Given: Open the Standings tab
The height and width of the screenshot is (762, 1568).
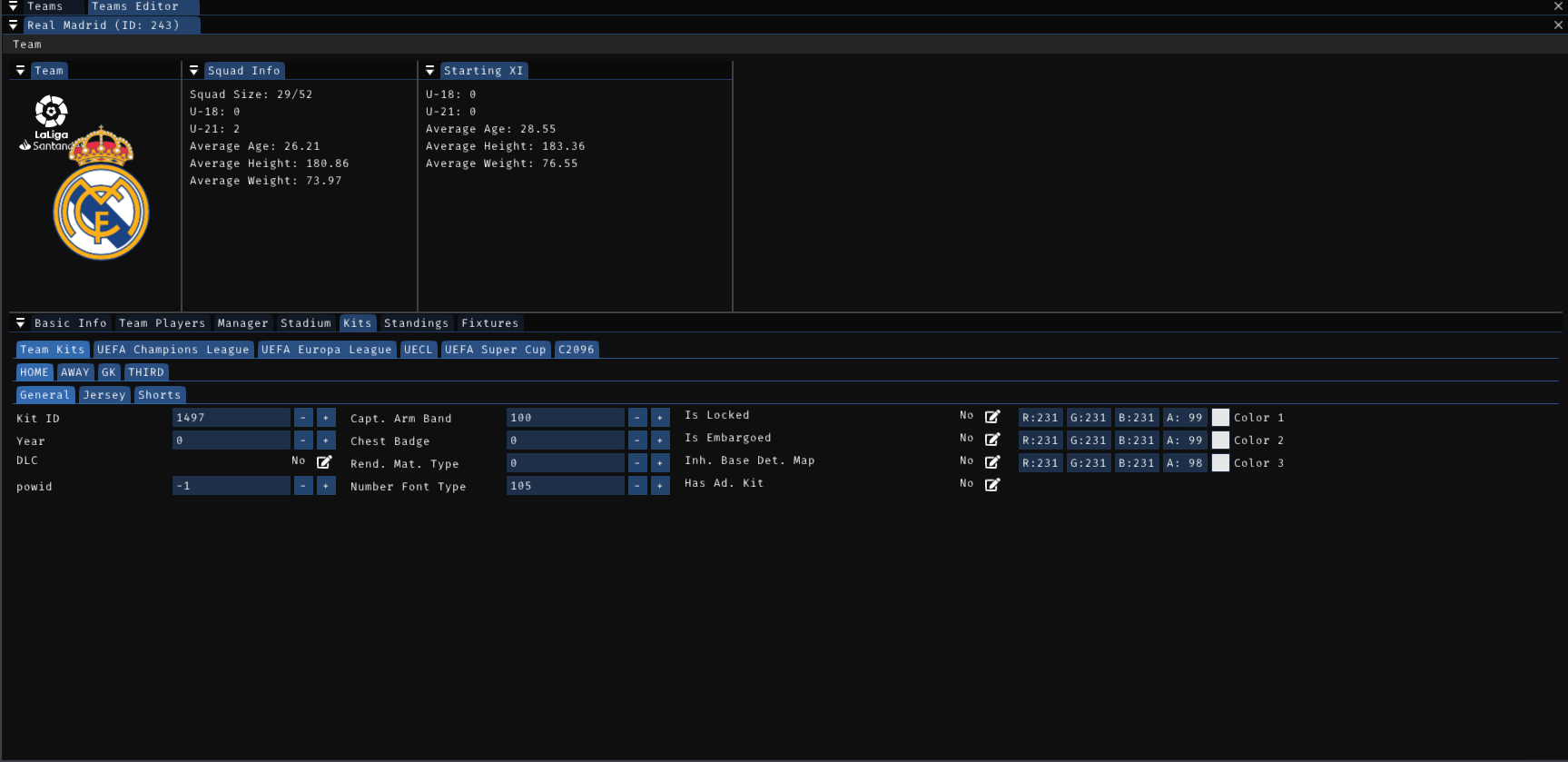Looking at the screenshot, I should (x=417, y=323).
